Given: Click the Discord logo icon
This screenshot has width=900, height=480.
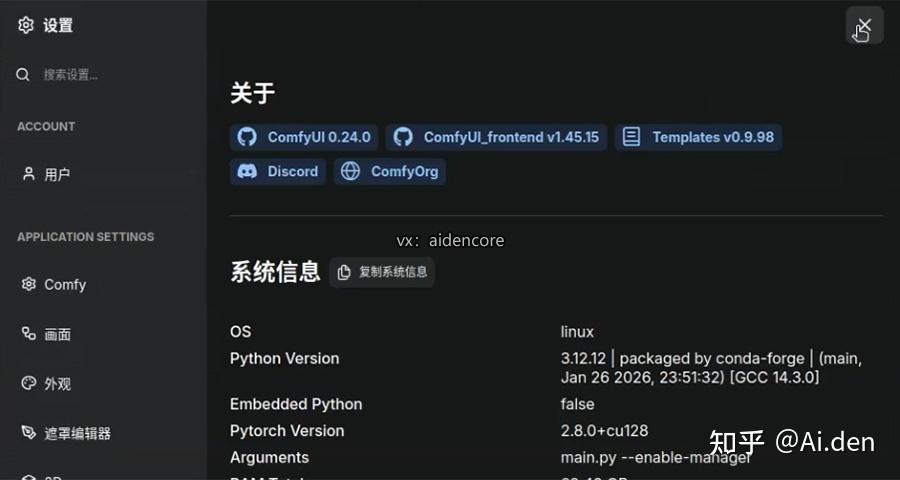Looking at the screenshot, I should pos(247,172).
